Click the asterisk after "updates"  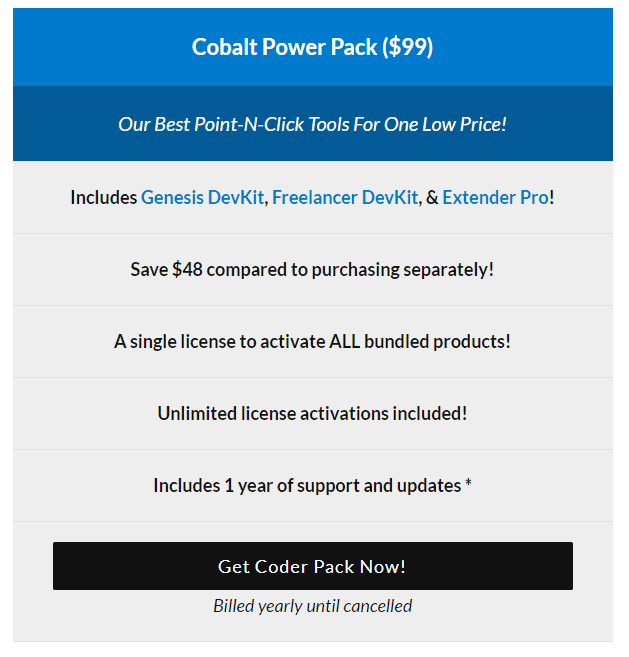(468, 484)
